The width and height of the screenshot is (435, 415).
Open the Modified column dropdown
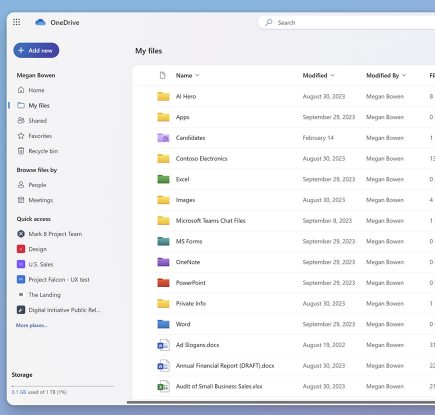click(318, 75)
